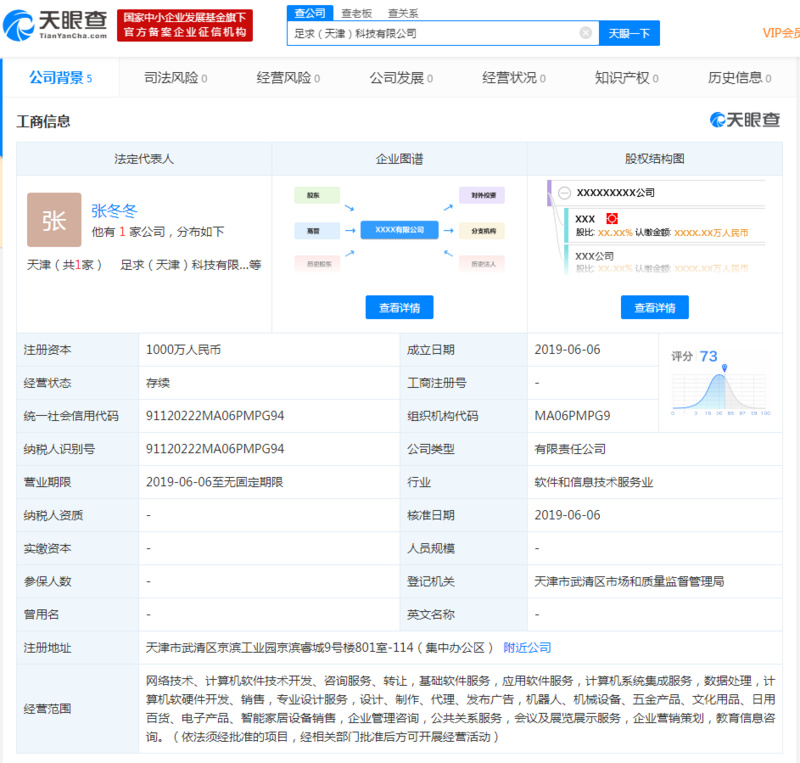Clear the search box with X icon
The image size is (800, 763).
(586, 33)
